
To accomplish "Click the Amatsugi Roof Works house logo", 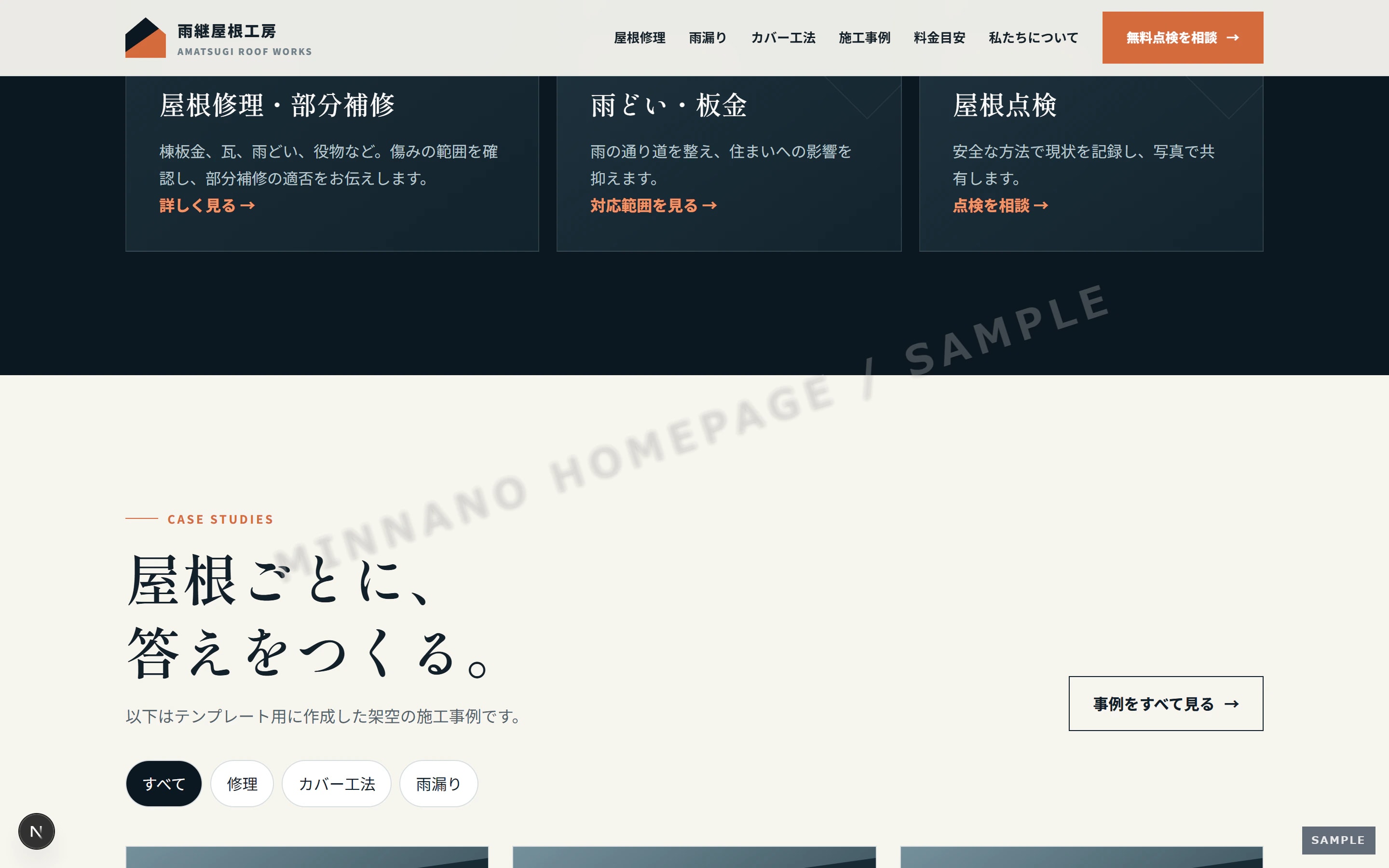I will 145,37.
